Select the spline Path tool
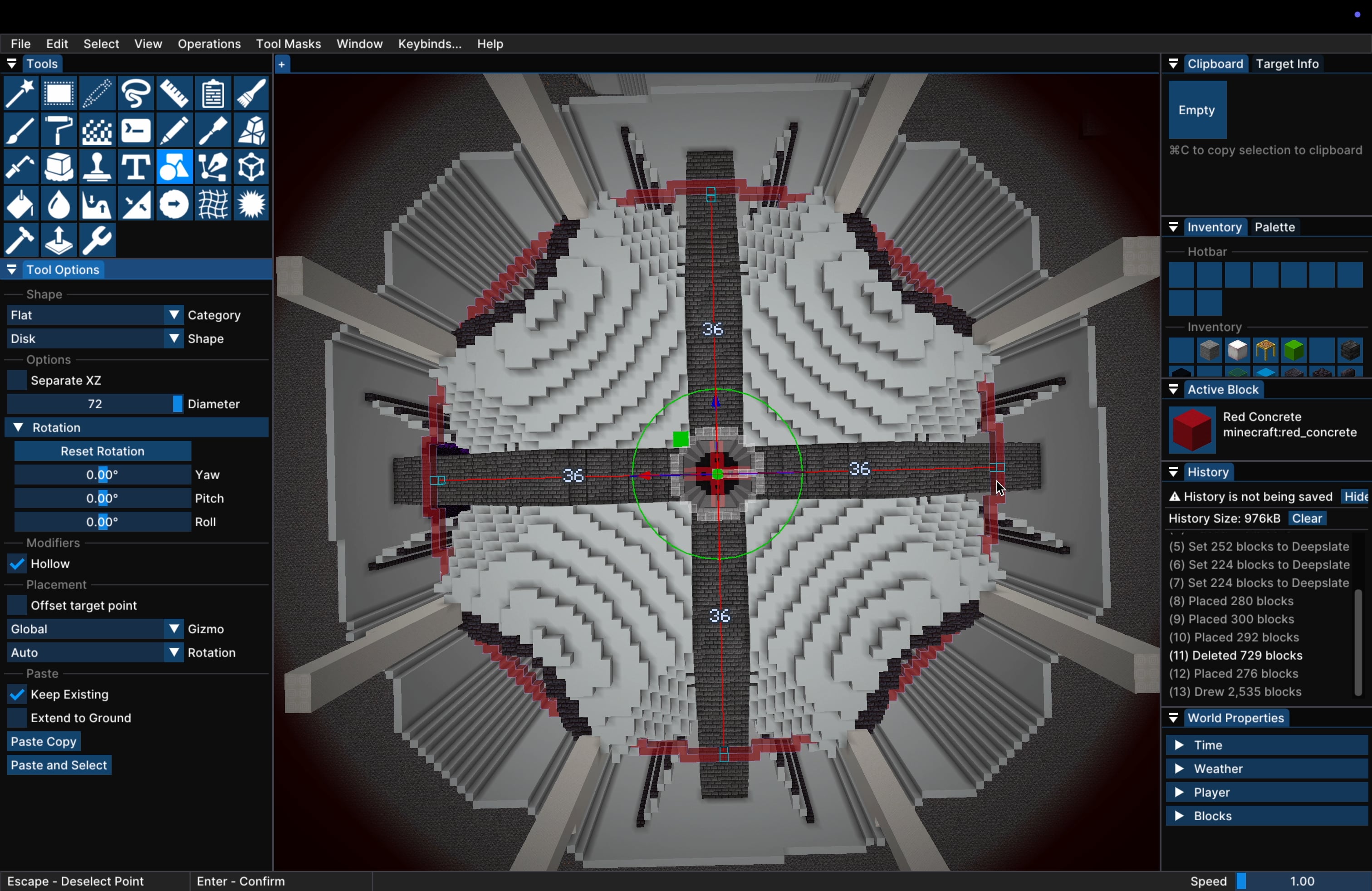The height and width of the screenshot is (891, 1372). click(212, 167)
